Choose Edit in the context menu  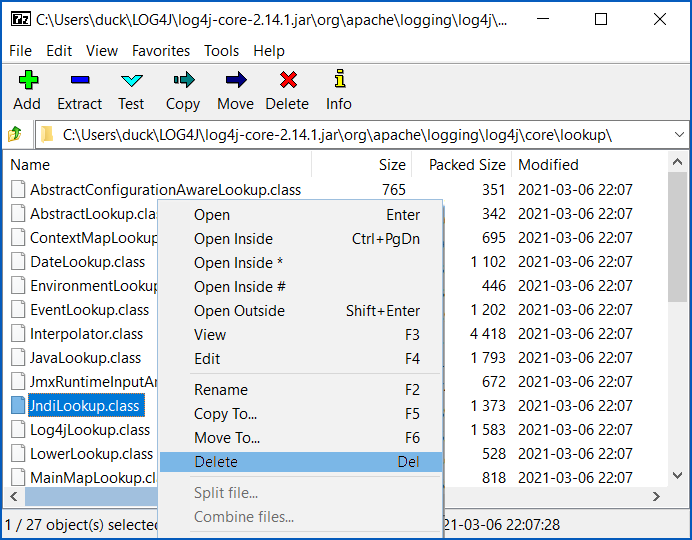point(301,359)
